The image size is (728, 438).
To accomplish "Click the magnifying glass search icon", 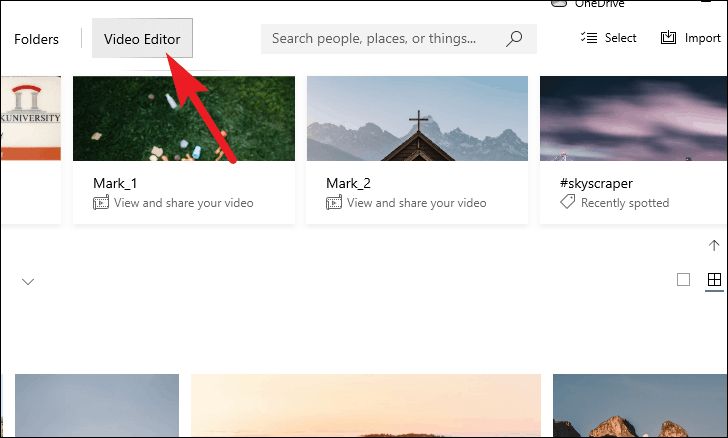I will [514, 39].
